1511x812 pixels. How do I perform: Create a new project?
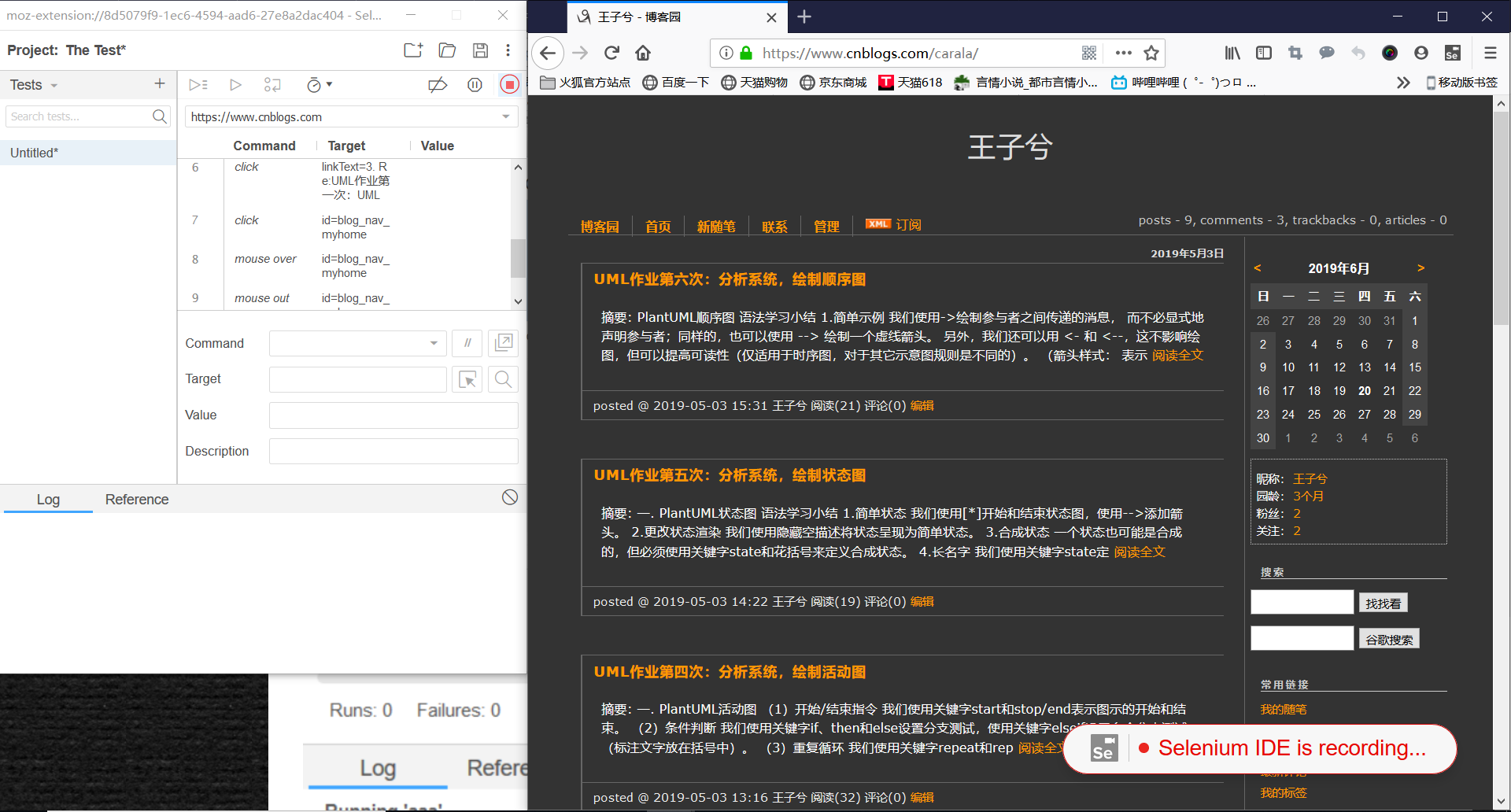point(413,50)
